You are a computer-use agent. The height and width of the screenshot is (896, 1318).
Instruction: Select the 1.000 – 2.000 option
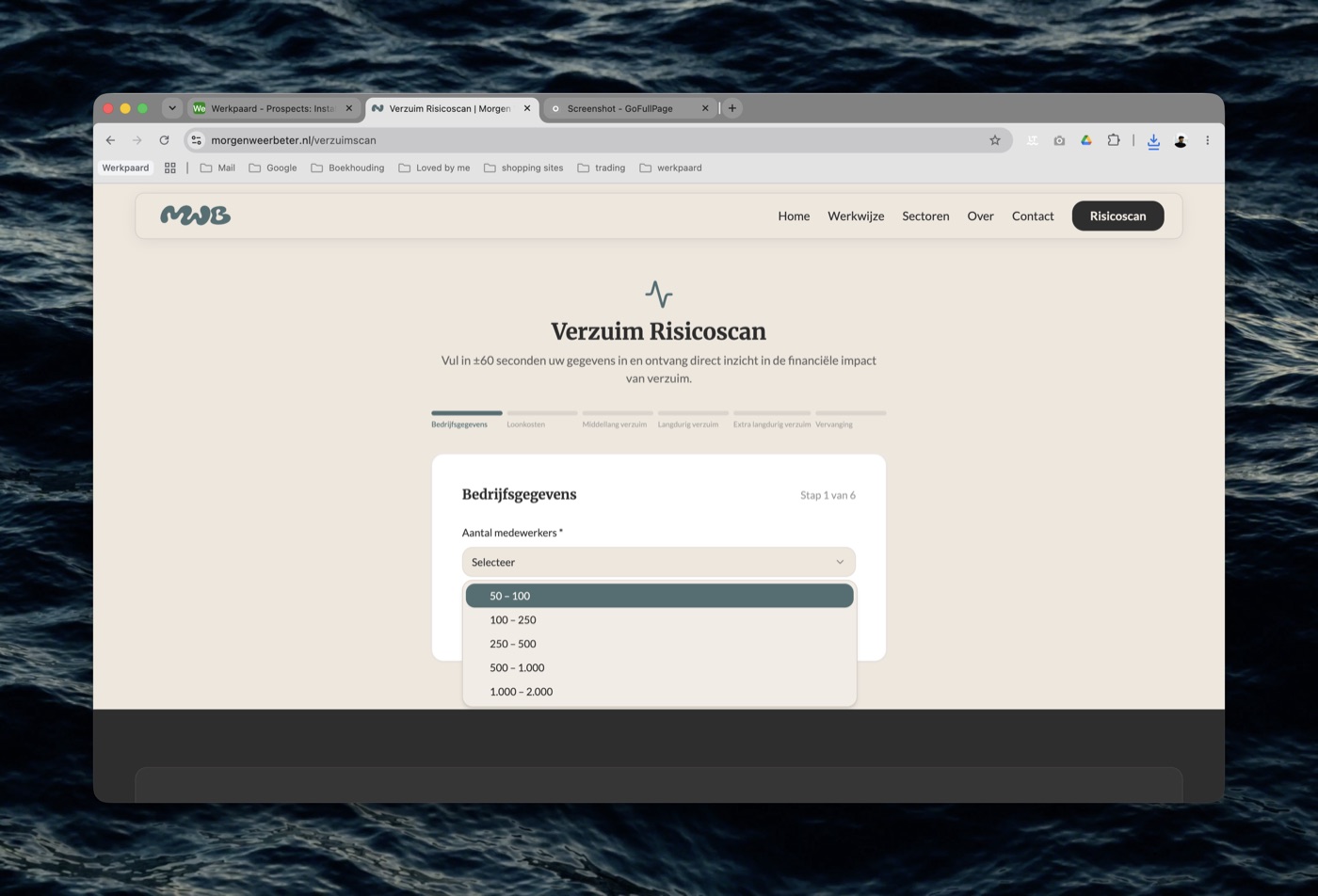coord(659,692)
